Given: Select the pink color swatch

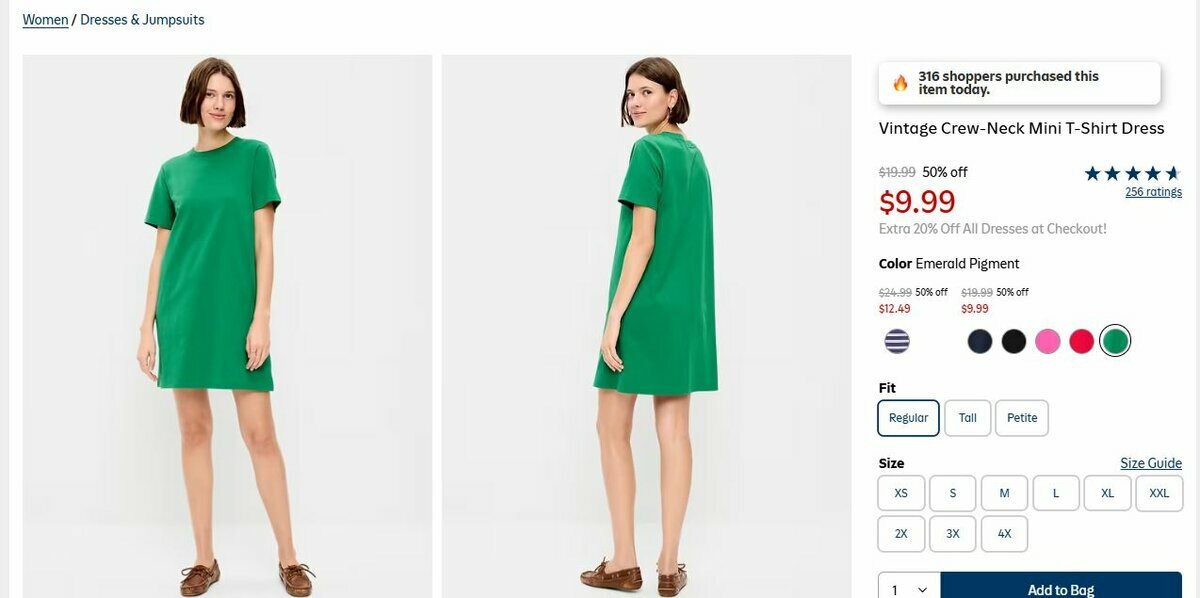Looking at the screenshot, I should pos(1047,342).
